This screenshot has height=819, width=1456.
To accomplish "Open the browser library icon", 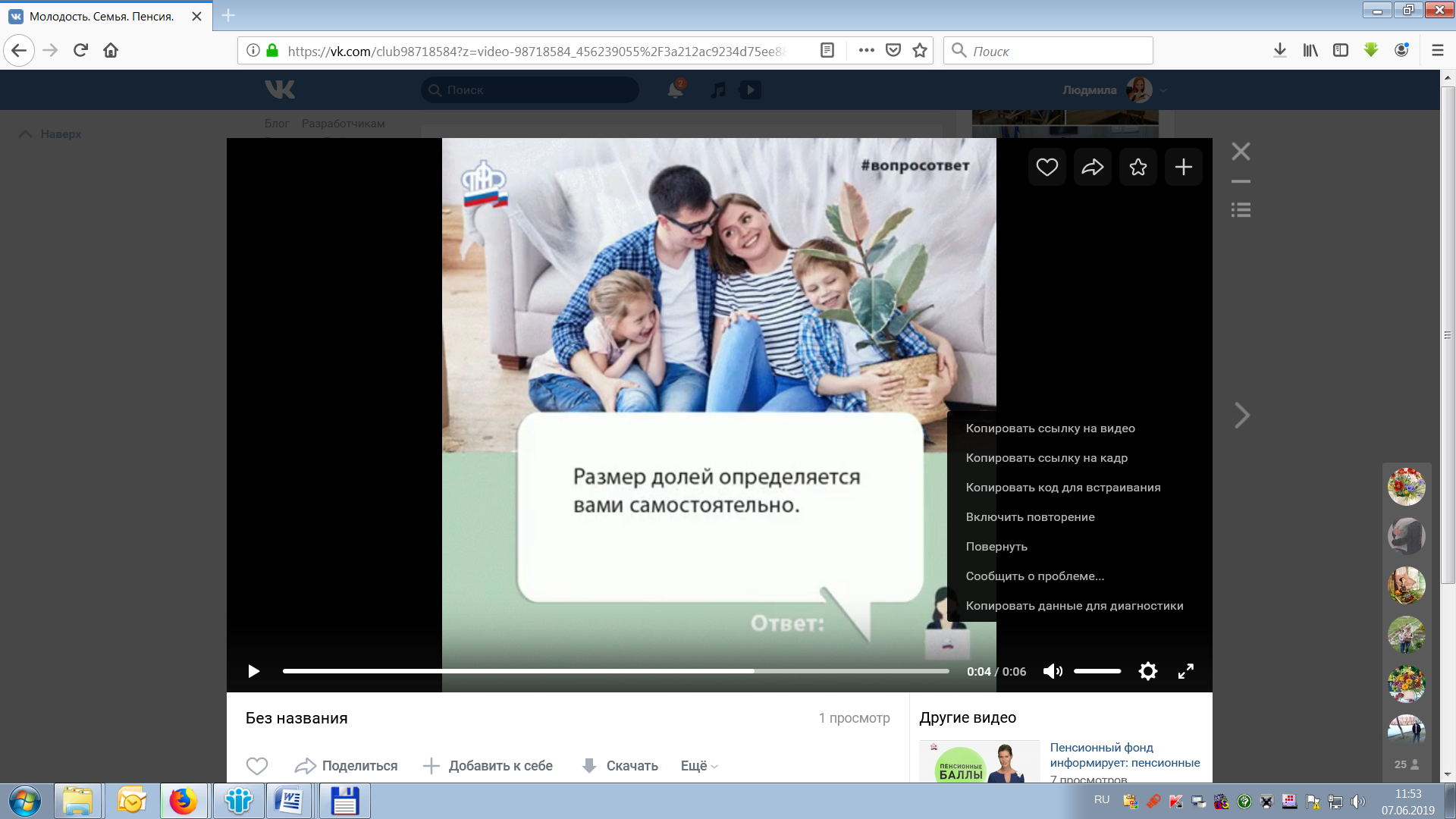I will click(x=1310, y=51).
